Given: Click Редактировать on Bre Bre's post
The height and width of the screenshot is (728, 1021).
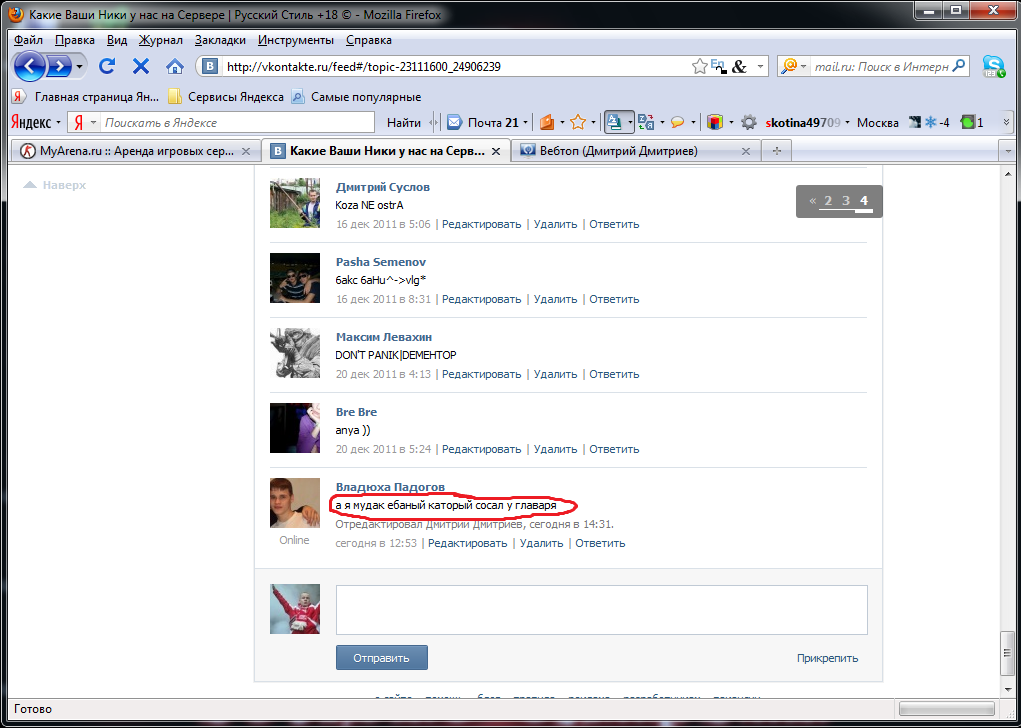Looking at the screenshot, I should coord(482,449).
